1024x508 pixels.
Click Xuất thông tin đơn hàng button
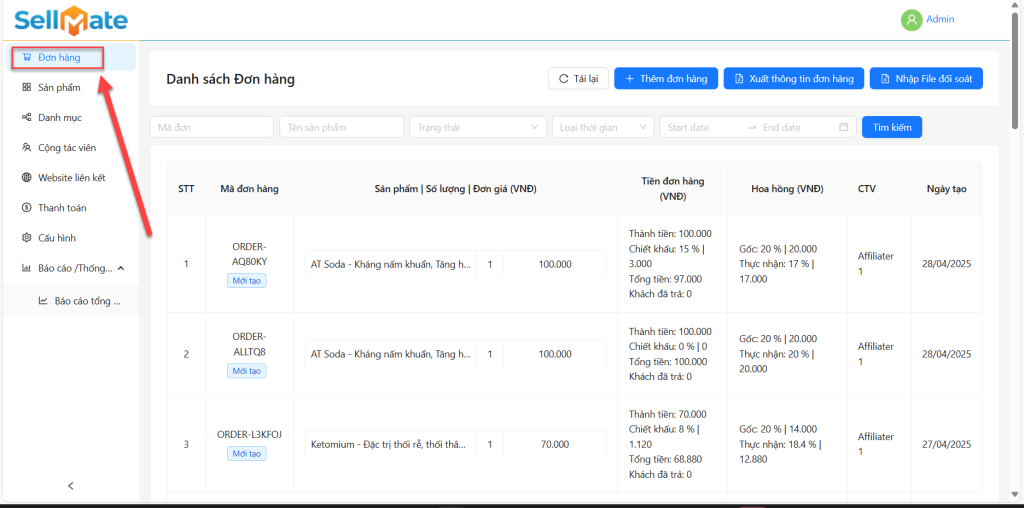[793, 78]
